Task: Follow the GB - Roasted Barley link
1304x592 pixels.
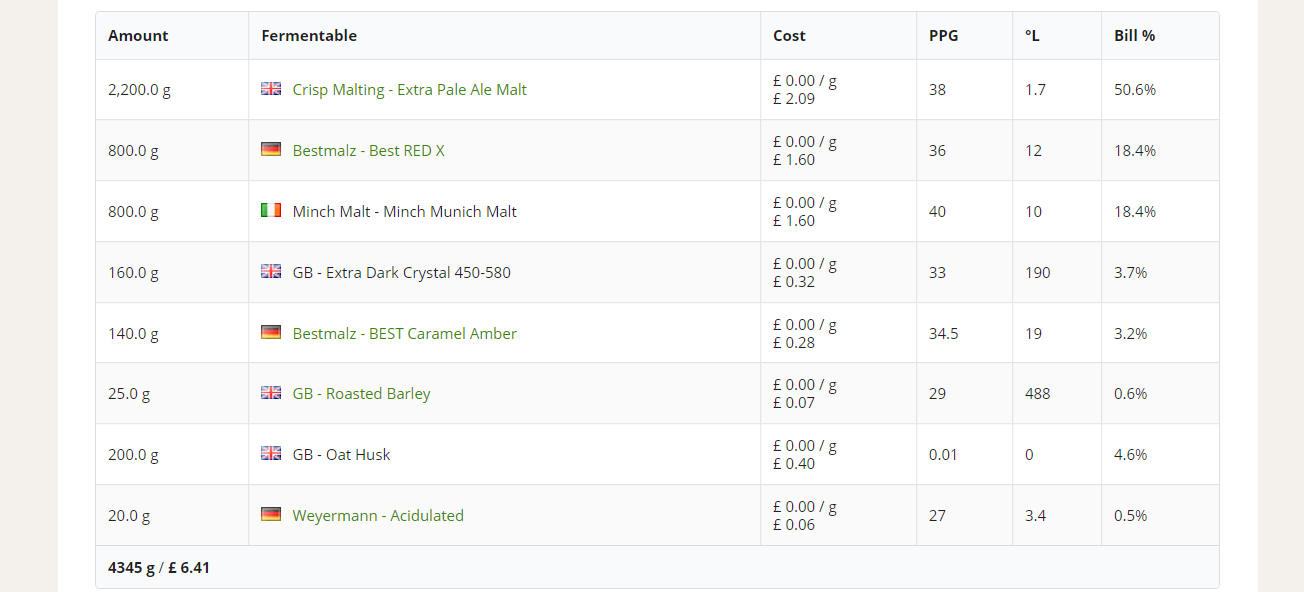Action: tap(362, 393)
